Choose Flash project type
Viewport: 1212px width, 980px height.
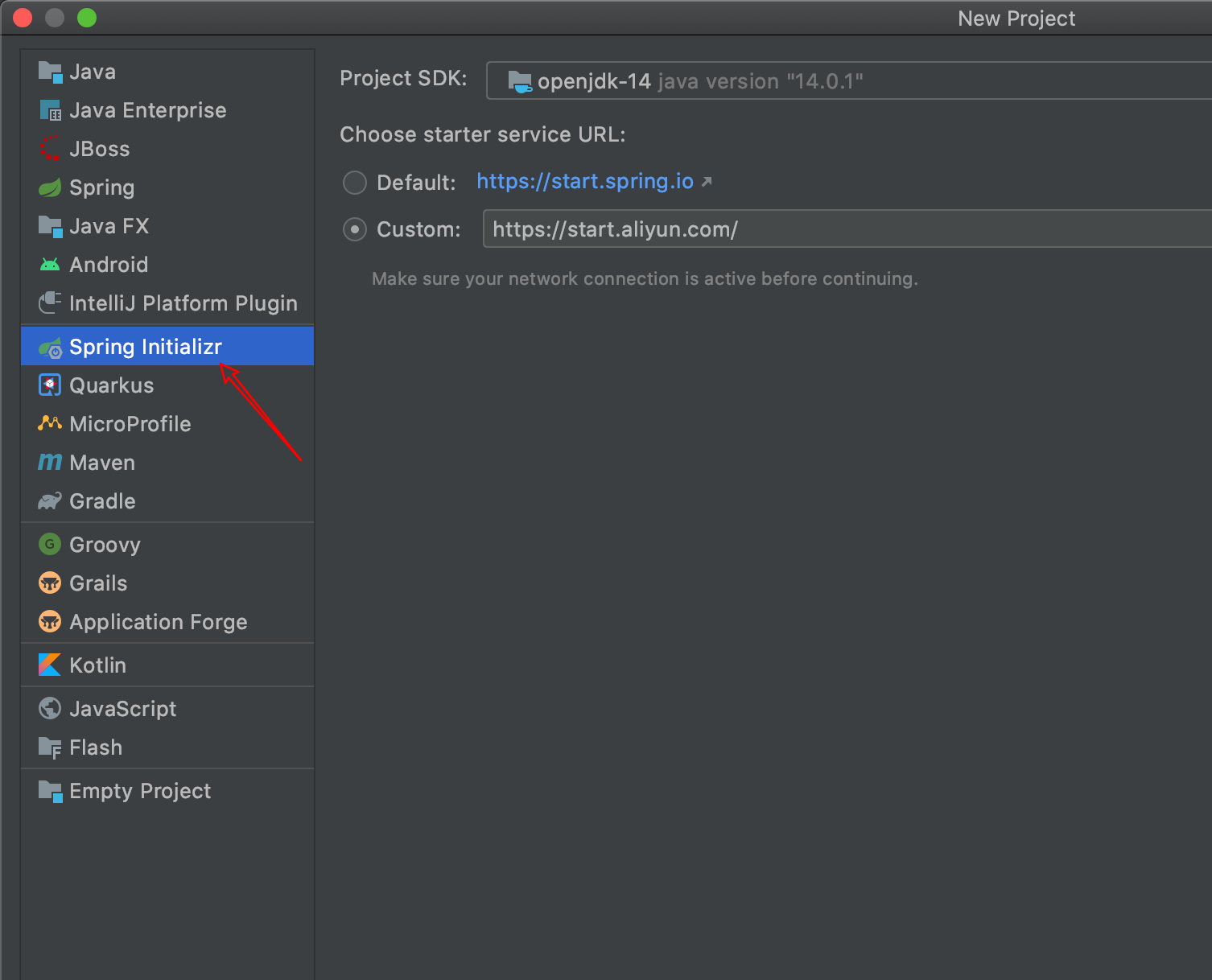(x=167, y=747)
